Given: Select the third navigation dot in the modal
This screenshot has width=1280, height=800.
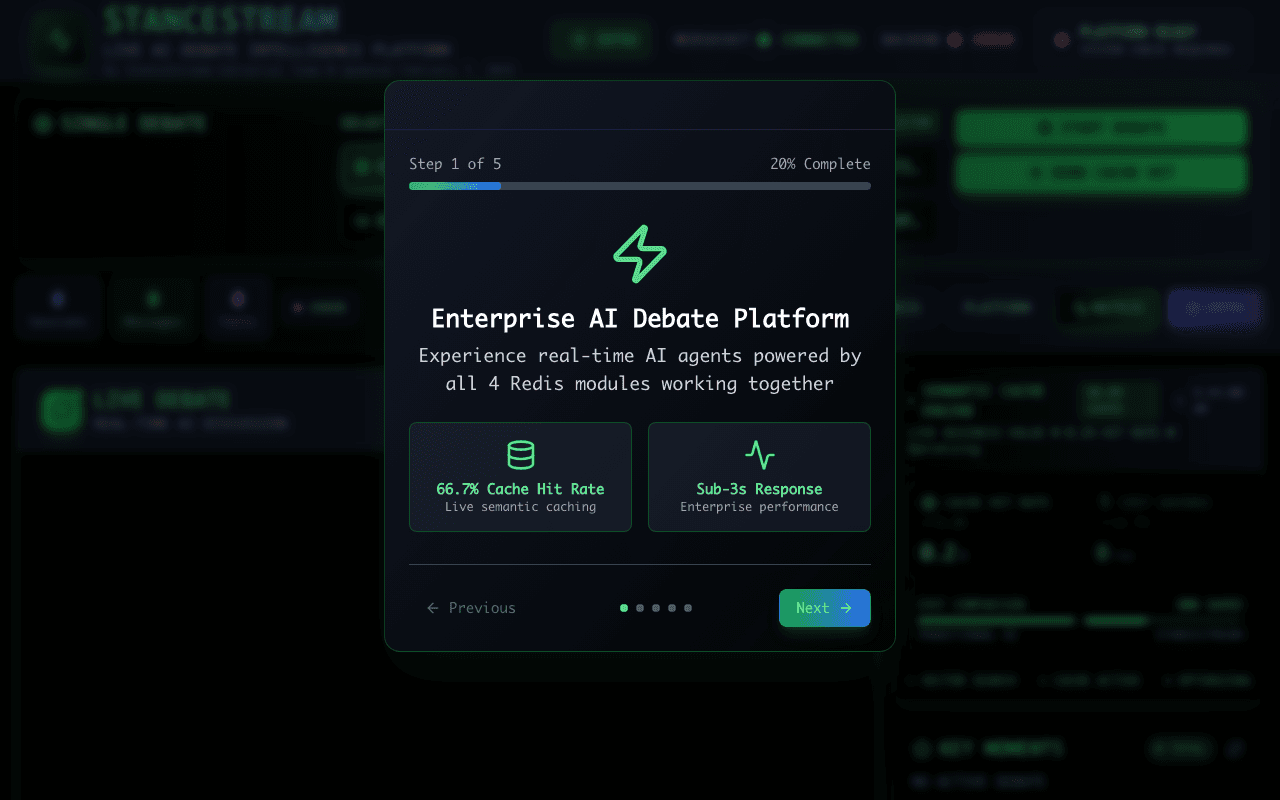Looking at the screenshot, I should (x=656, y=607).
